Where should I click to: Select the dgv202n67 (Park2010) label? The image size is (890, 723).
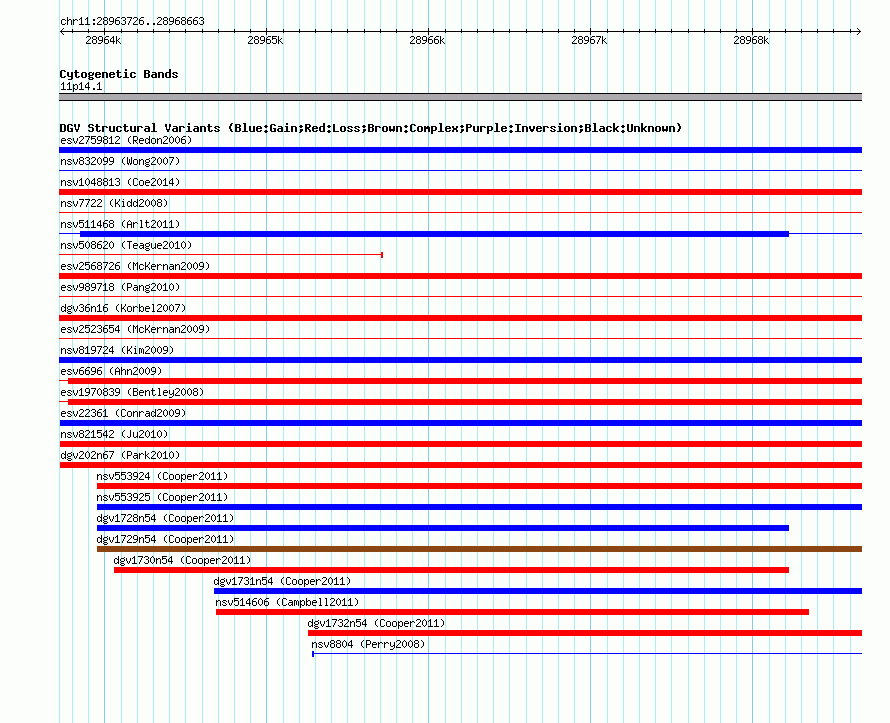(120, 455)
